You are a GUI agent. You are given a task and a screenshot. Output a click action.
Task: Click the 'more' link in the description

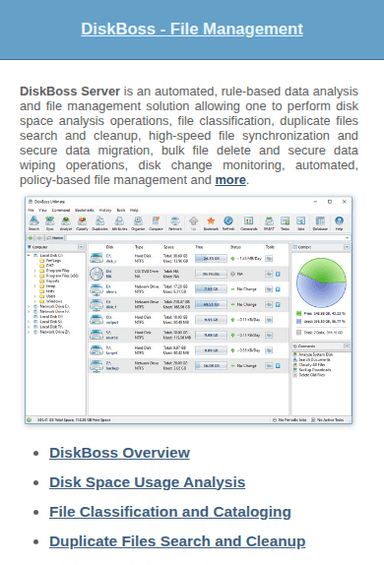pos(231,180)
